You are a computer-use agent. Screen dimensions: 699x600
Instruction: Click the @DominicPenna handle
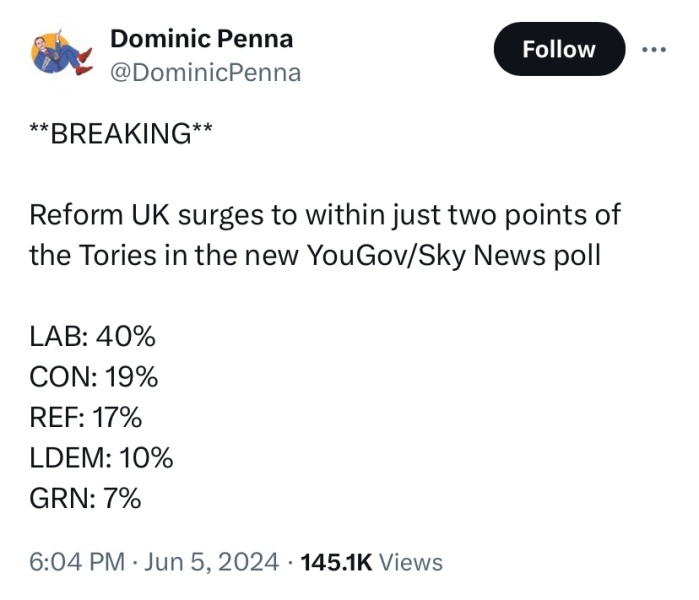pyautogui.click(x=205, y=73)
